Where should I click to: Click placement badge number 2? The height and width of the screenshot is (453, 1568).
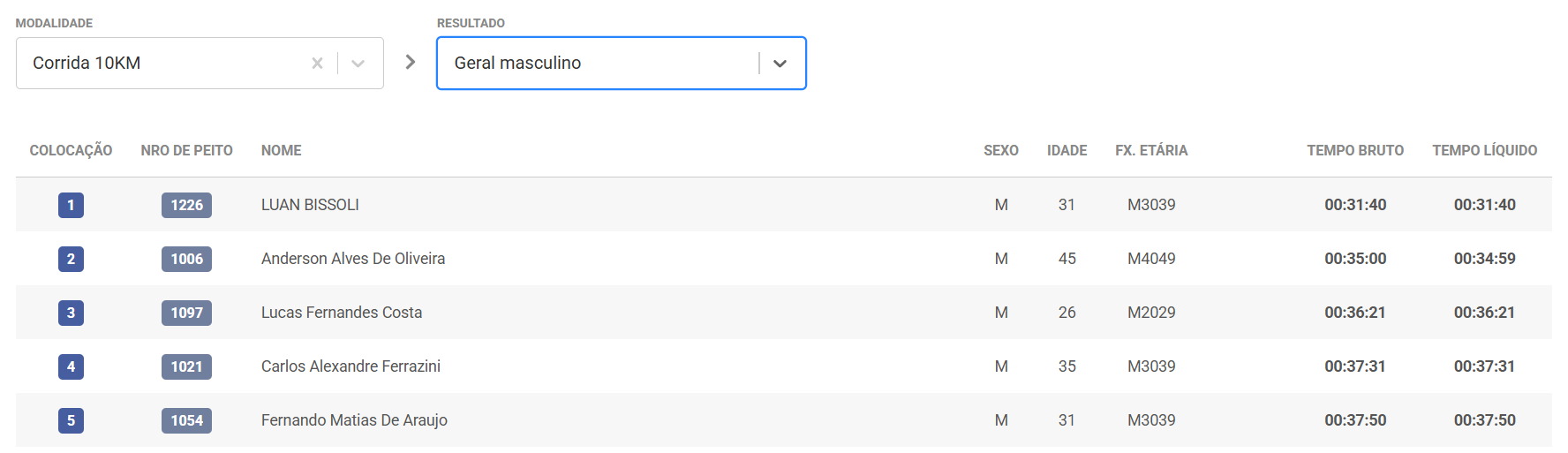[x=71, y=259]
